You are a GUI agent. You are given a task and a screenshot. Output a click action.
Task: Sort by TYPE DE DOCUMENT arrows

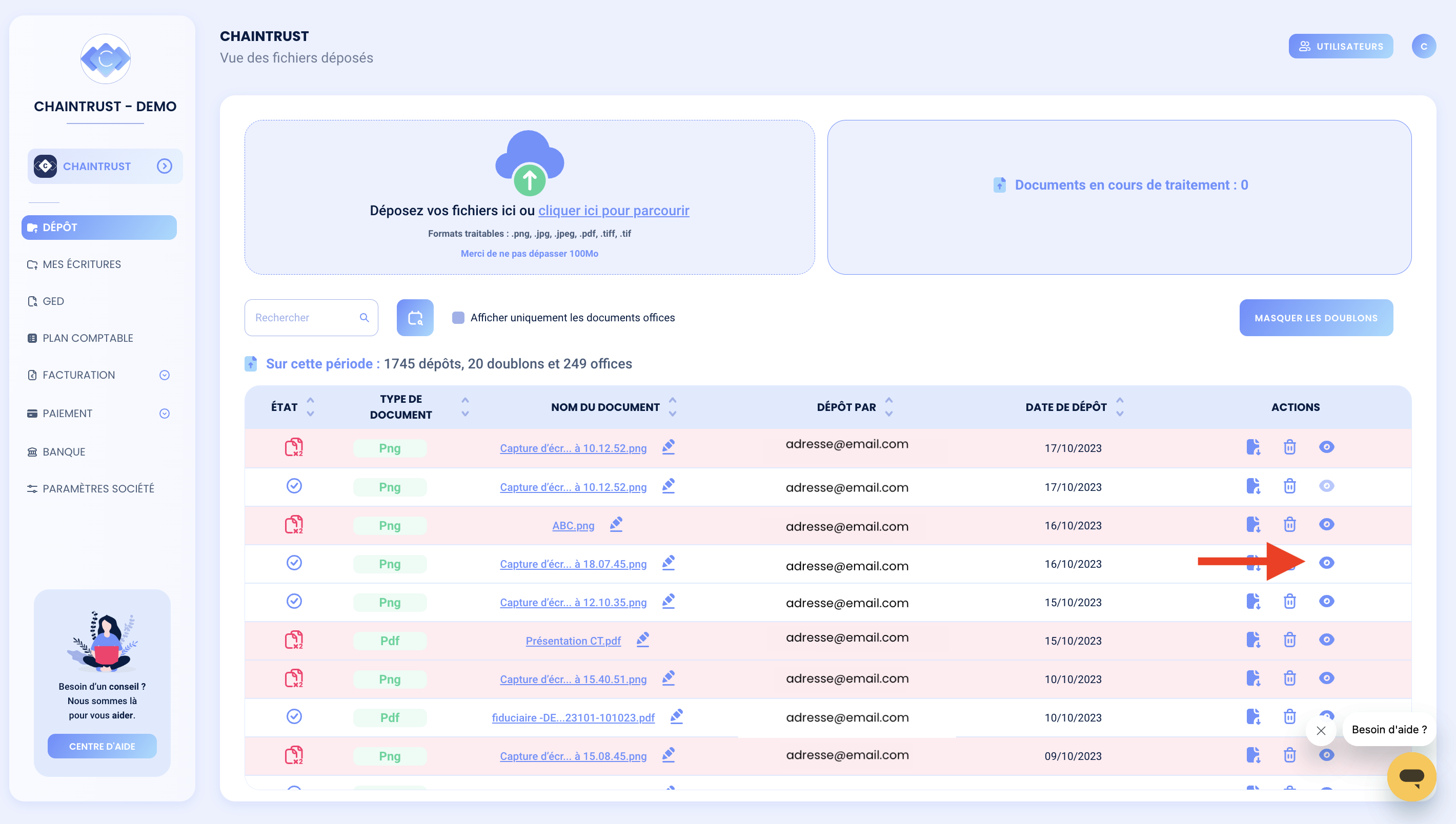coord(465,407)
